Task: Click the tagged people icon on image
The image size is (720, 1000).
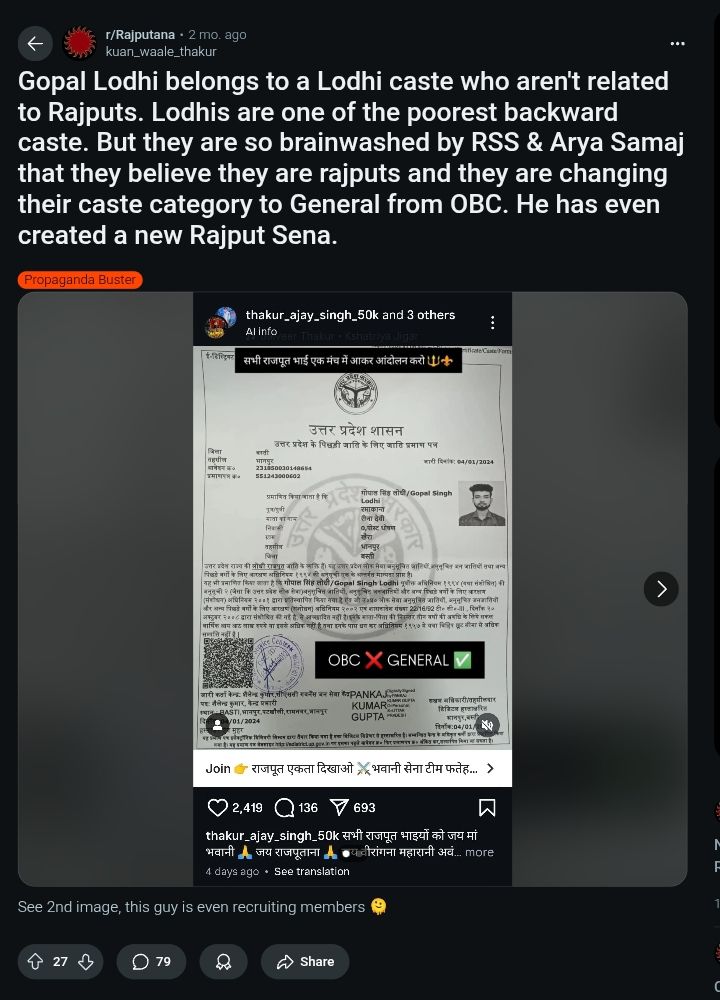Action: tap(217, 725)
